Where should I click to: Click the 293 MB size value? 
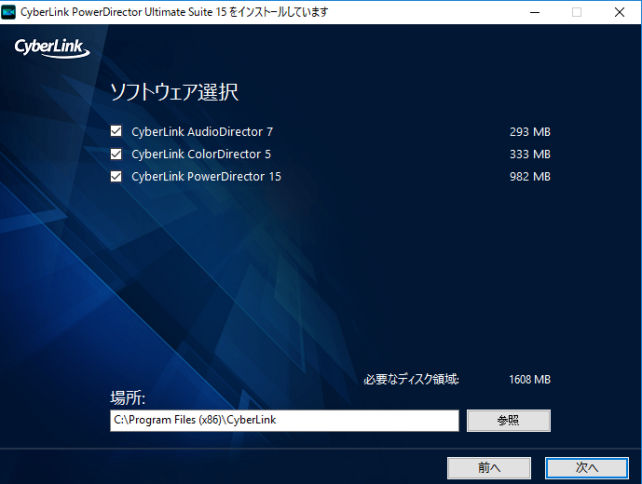tap(530, 132)
